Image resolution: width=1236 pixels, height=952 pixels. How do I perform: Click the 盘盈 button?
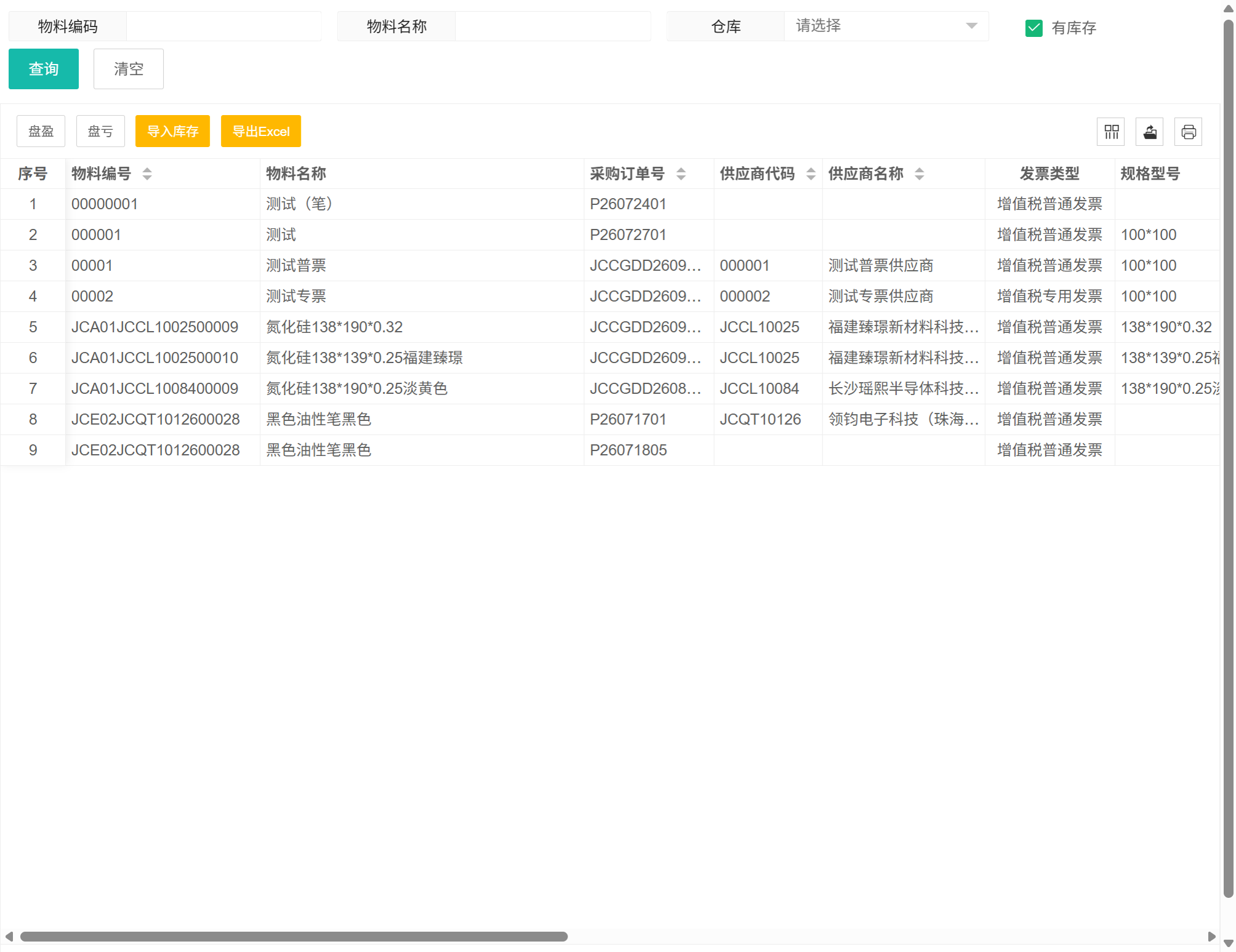point(41,131)
